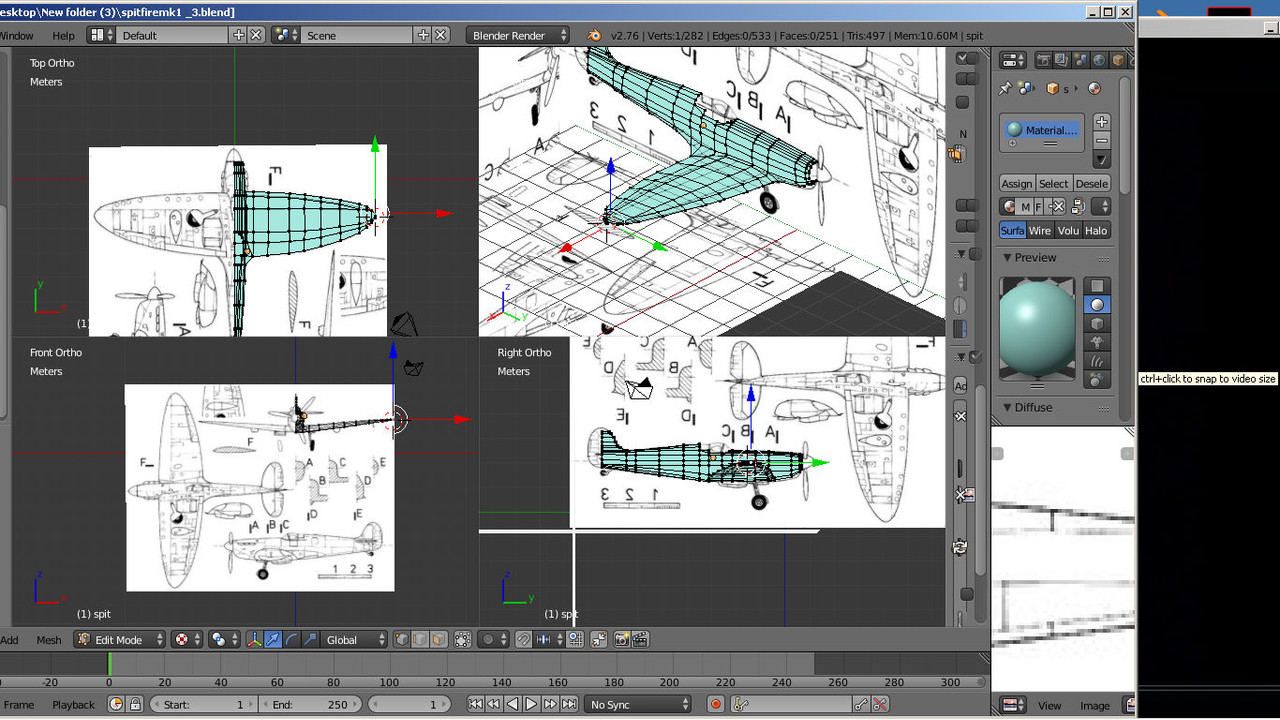
Task: Open pivot point dropdown
Action: click(224, 640)
